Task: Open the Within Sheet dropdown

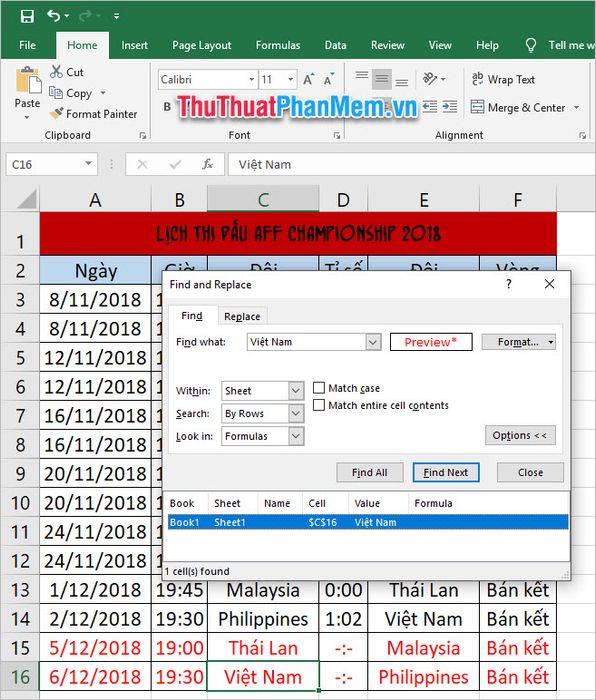Action: pyautogui.click(x=296, y=391)
